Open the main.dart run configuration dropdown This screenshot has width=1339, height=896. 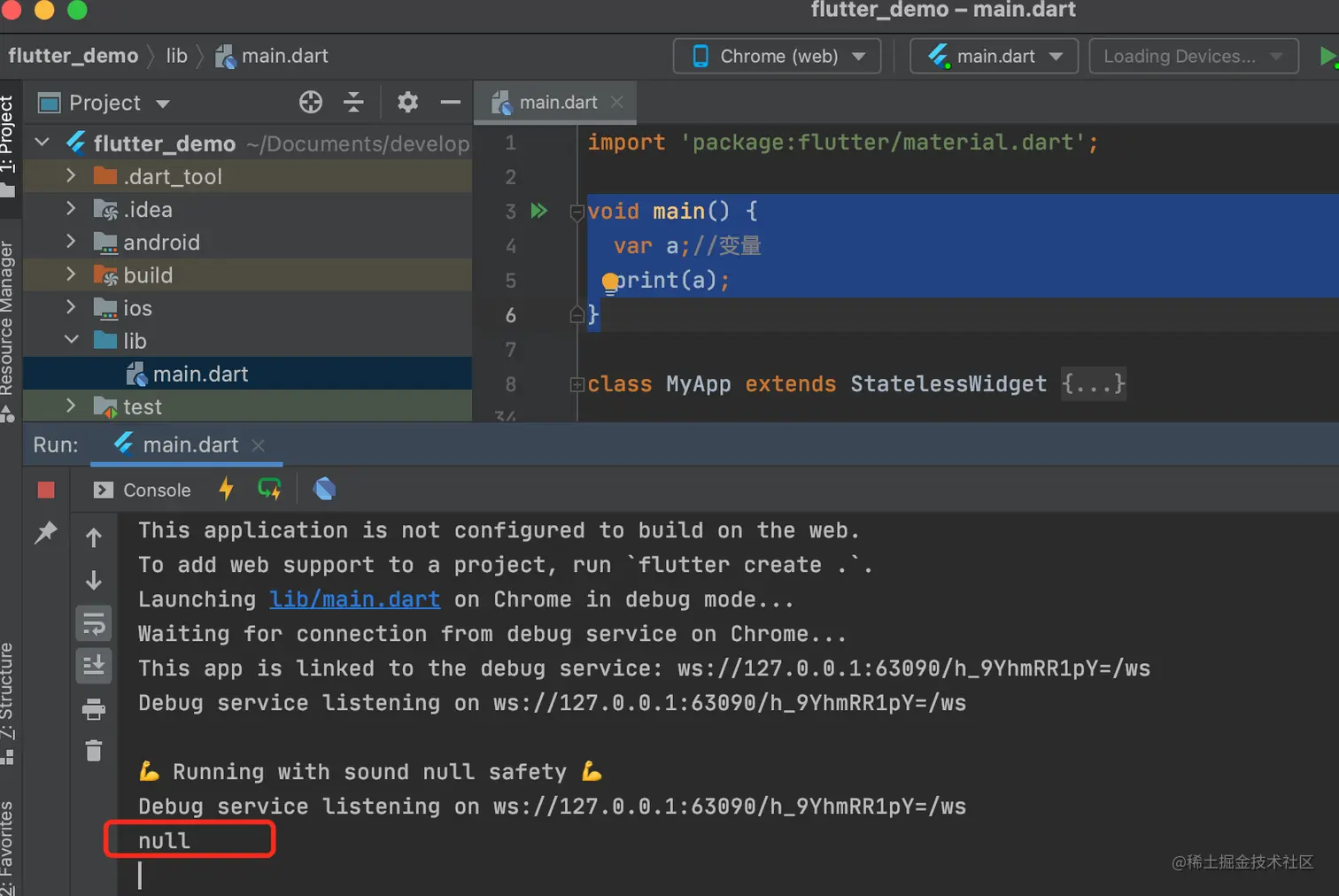coord(995,56)
